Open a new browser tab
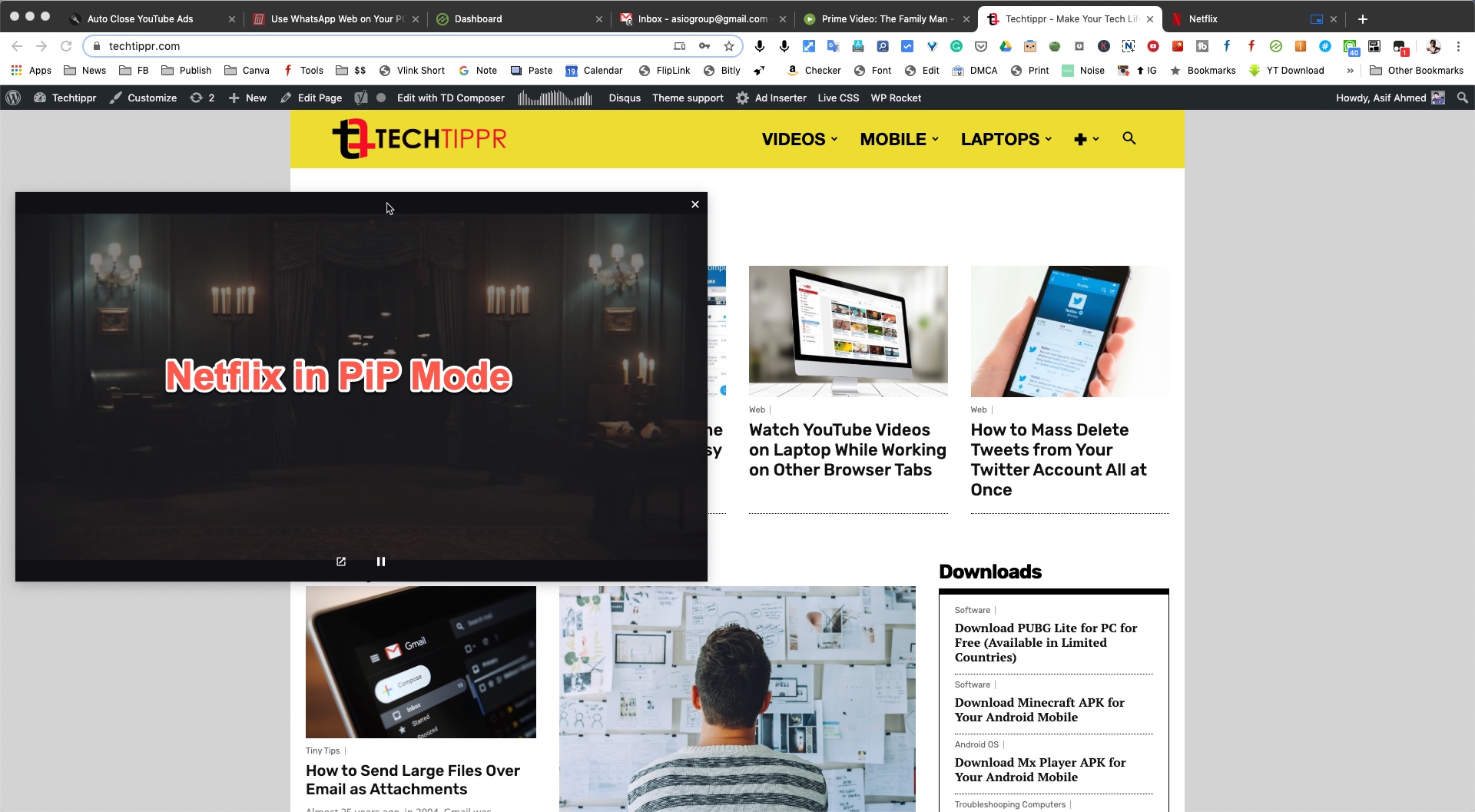Screen dimensions: 1475x812 click(1363, 19)
